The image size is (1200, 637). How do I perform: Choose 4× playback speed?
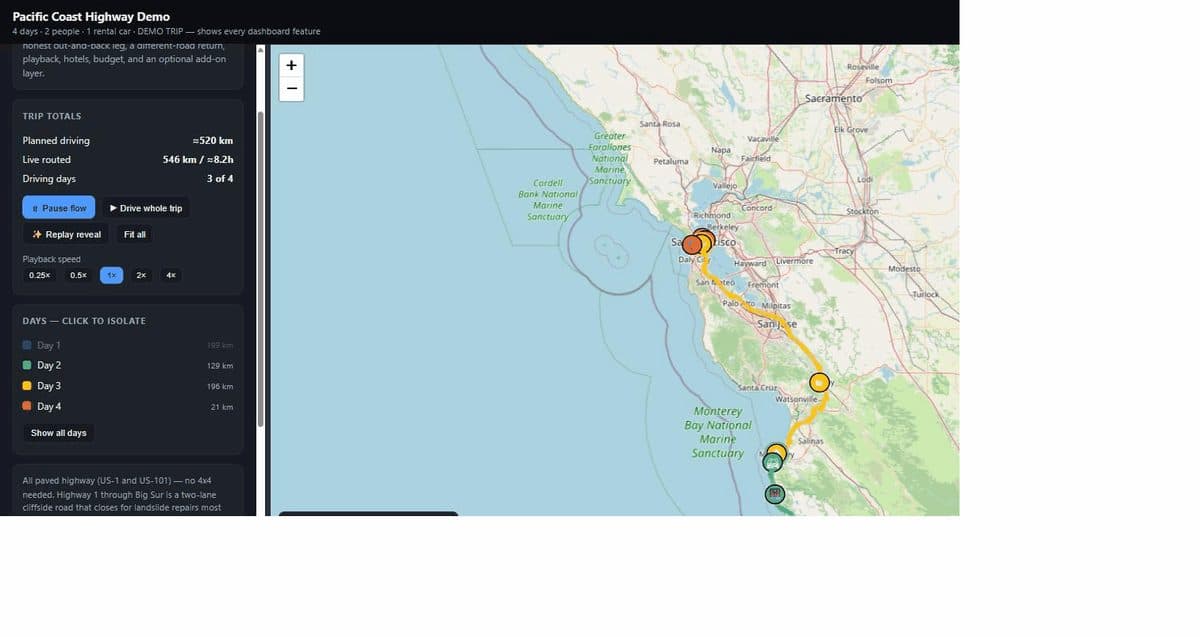[x=171, y=275]
